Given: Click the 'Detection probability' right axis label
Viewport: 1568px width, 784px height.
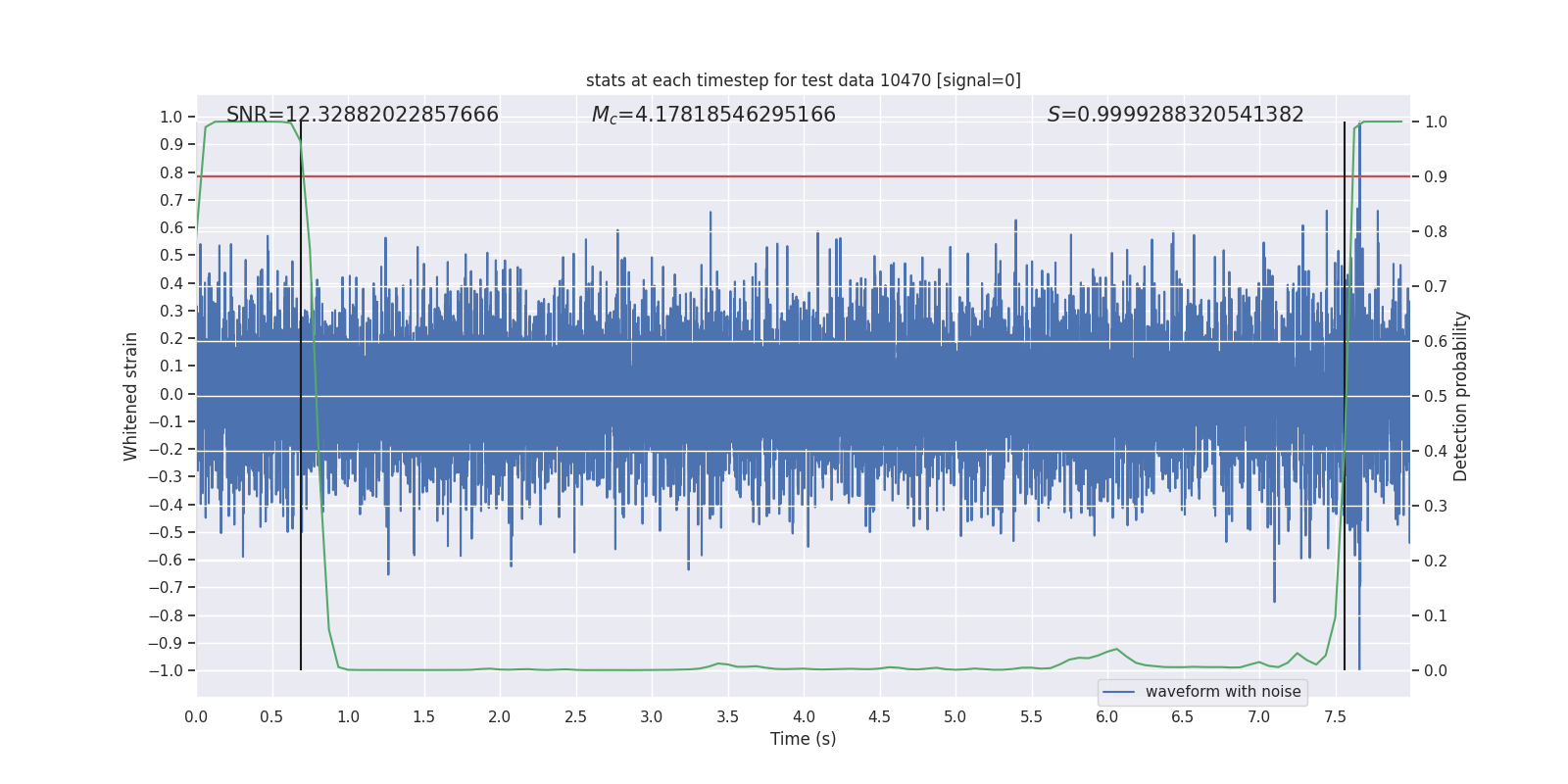Looking at the screenshot, I should click(x=1461, y=396).
